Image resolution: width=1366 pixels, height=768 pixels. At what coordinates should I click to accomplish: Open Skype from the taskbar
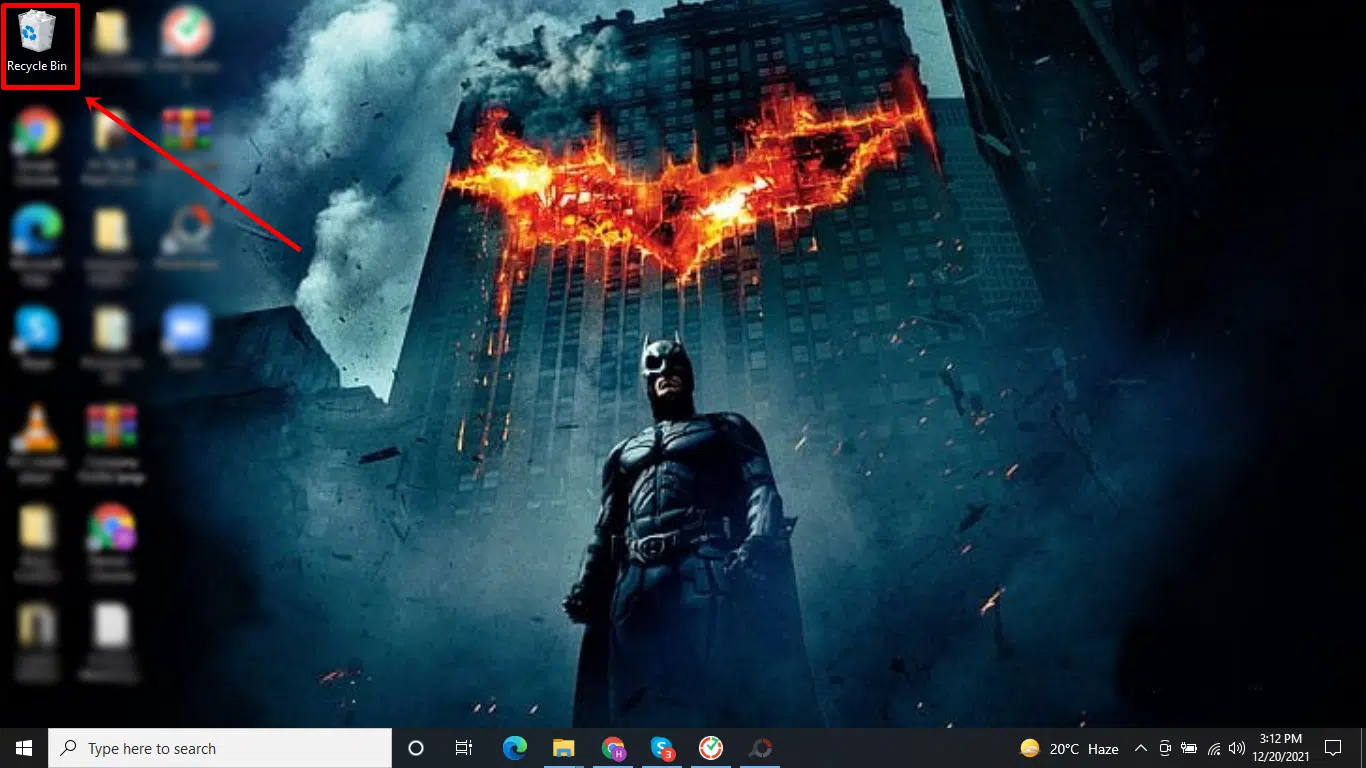[662, 748]
